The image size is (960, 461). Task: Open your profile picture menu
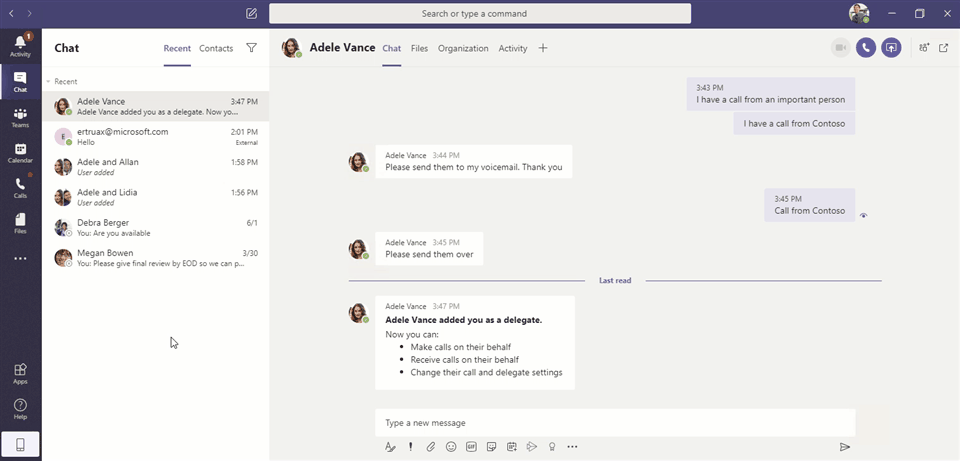tap(859, 13)
